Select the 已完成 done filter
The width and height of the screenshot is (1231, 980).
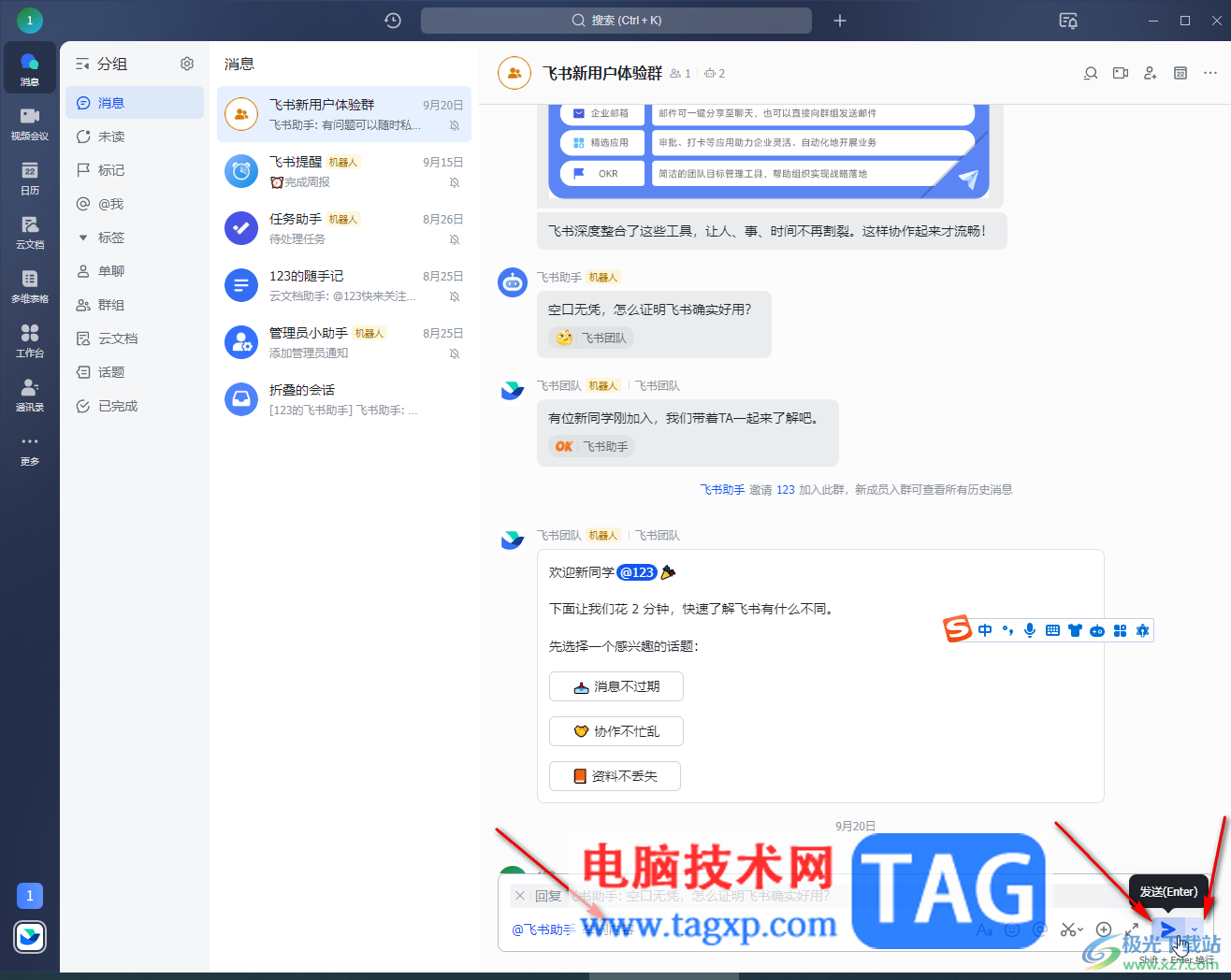point(135,406)
